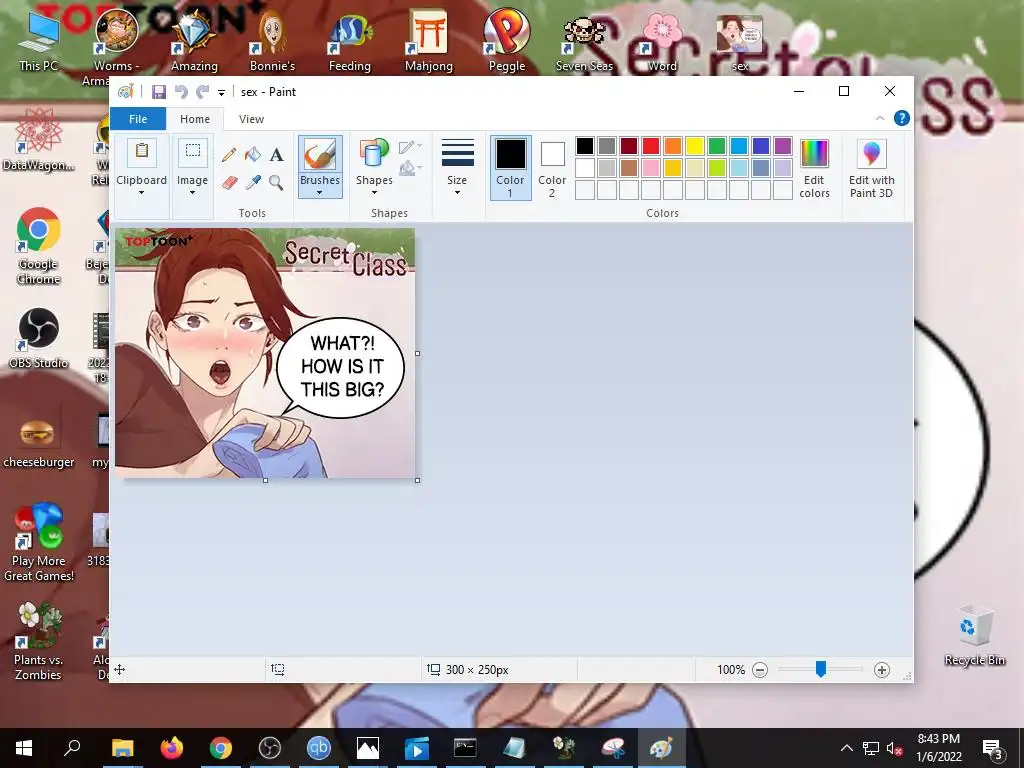This screenshot has height=768, width=1024.
Task: Pick the black palette swatch
Action: [x=584, y=146]
